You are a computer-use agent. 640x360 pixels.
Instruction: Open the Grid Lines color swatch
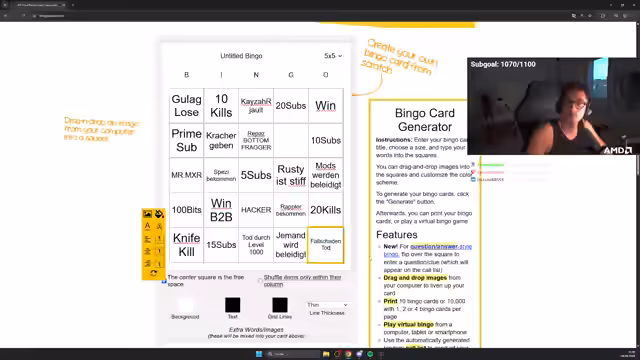point(280,305)
